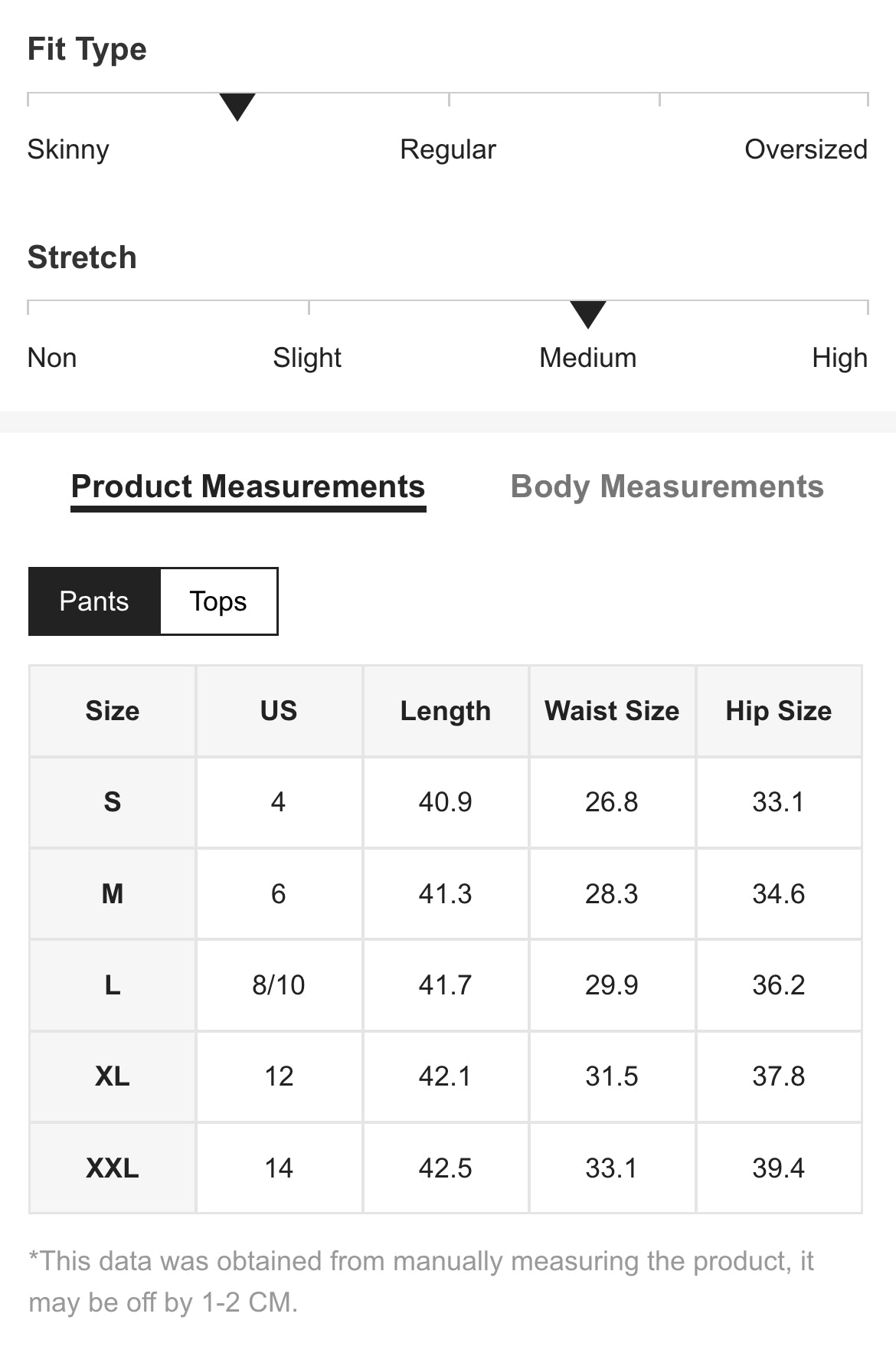896x1366 pixels.
Task: Switch to Body Measurements tab
Action: coord(666,486)
